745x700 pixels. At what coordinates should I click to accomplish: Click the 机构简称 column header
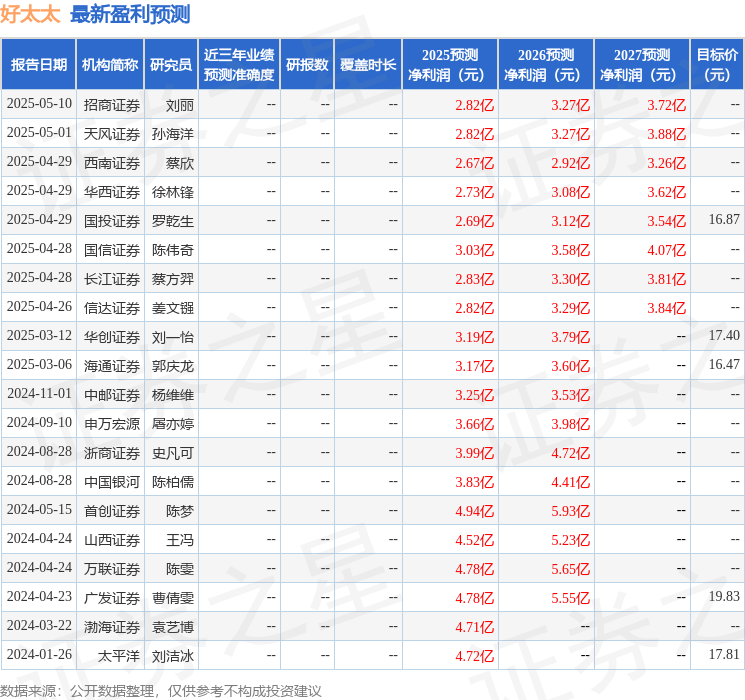click(110, 65)
